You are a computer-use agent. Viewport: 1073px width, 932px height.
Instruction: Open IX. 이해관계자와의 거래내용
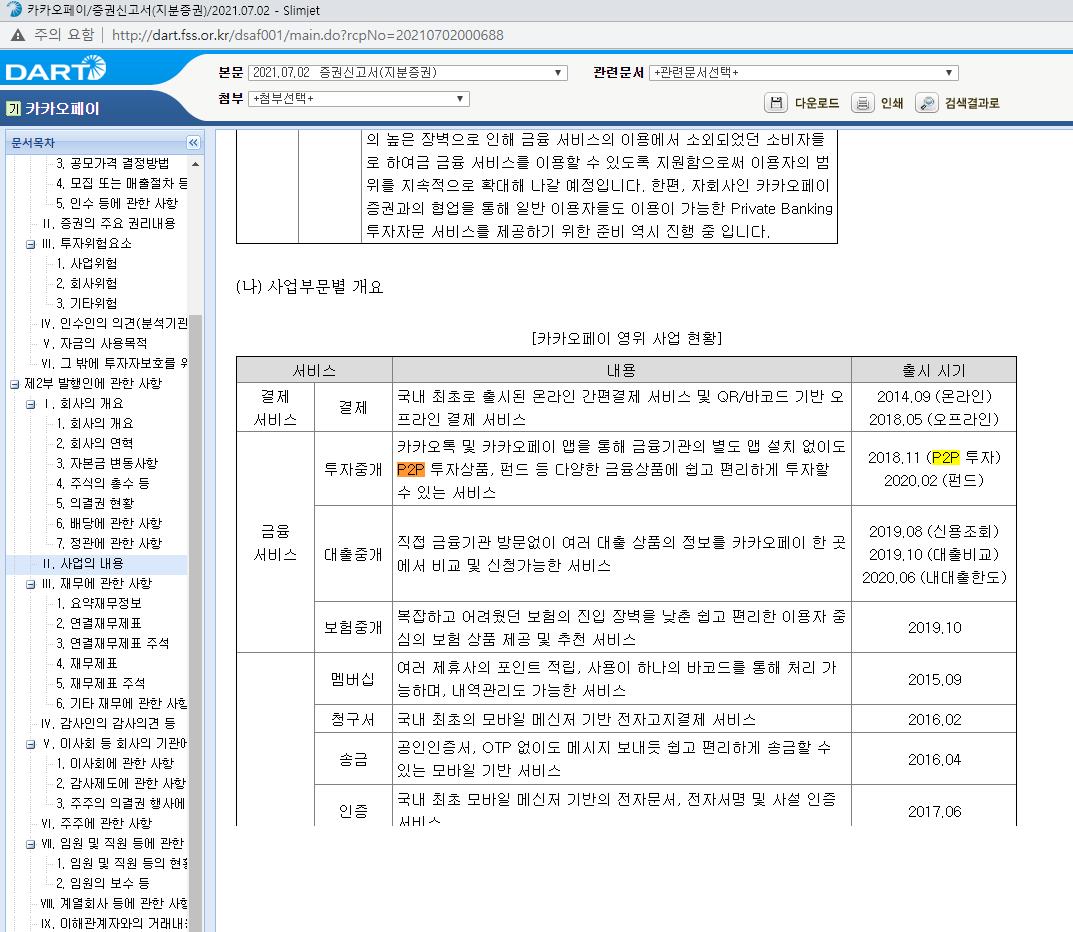(x=114, y=923)
